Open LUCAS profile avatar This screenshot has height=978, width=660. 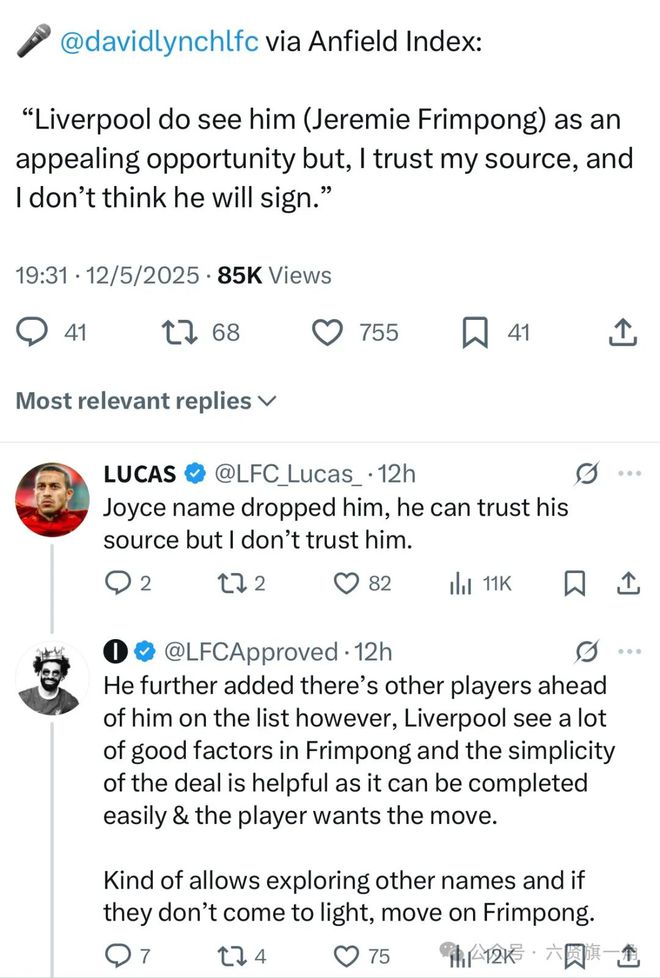click(x=53, y=499)
